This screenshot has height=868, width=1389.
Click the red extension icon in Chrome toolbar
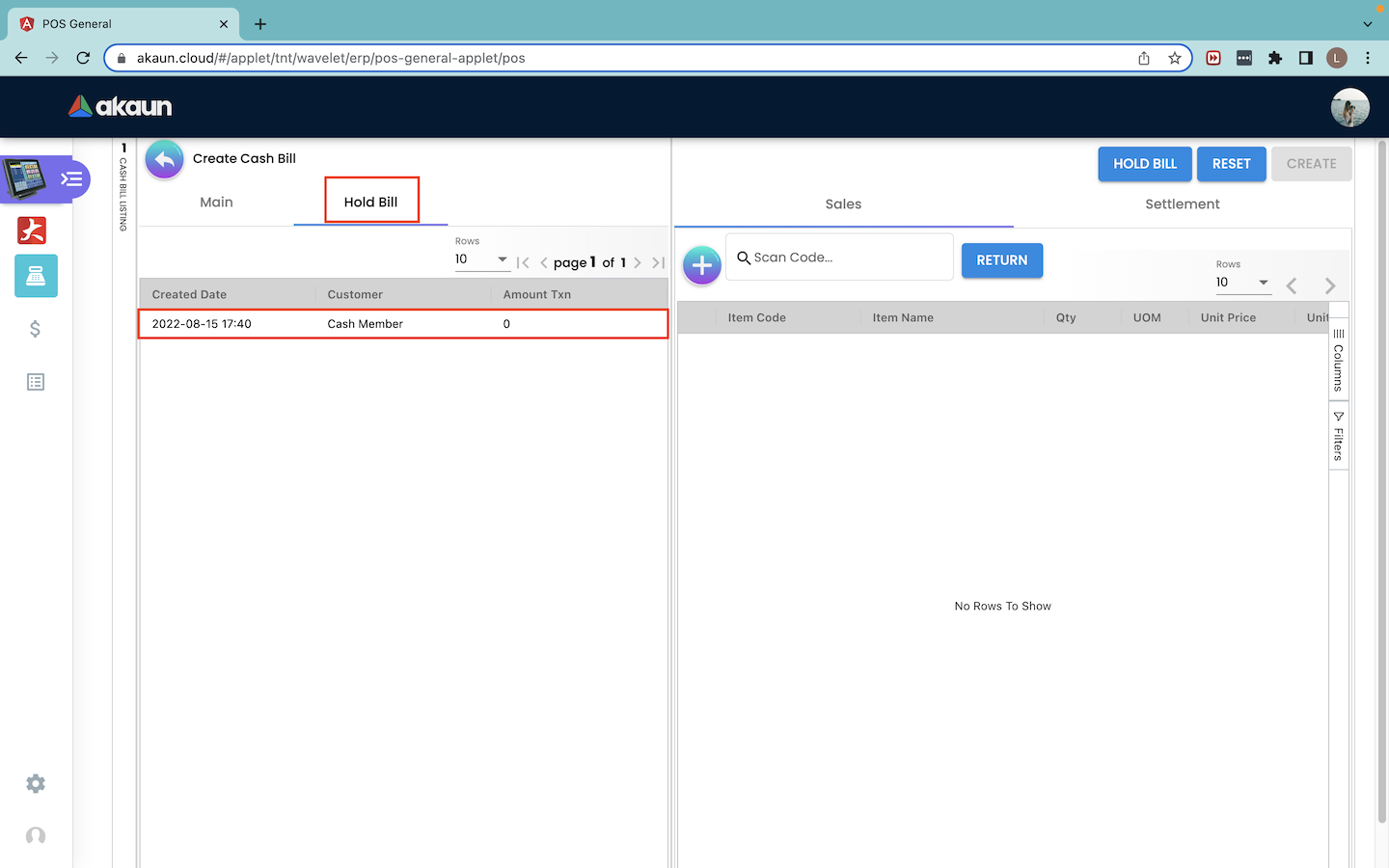1213,58
